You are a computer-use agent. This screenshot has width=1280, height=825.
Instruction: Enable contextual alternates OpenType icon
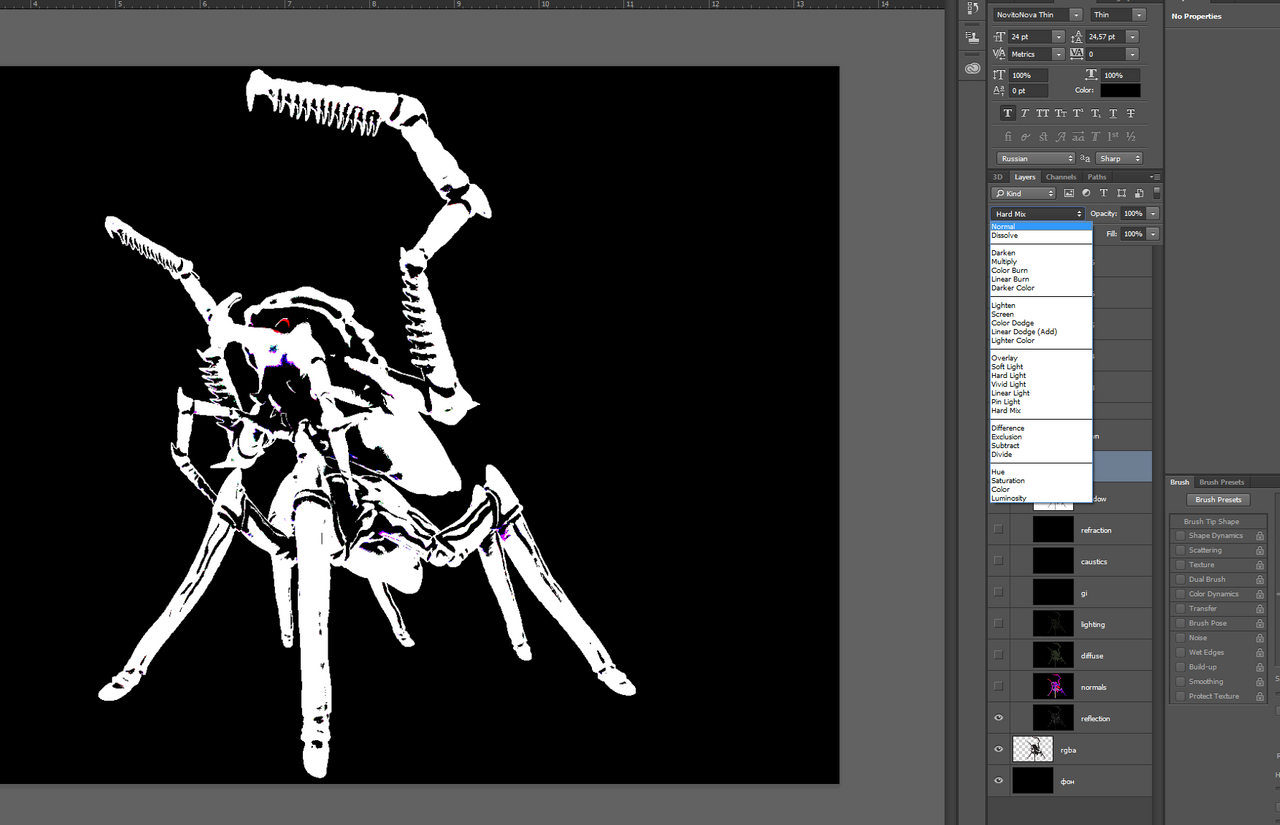[1025, 137]
